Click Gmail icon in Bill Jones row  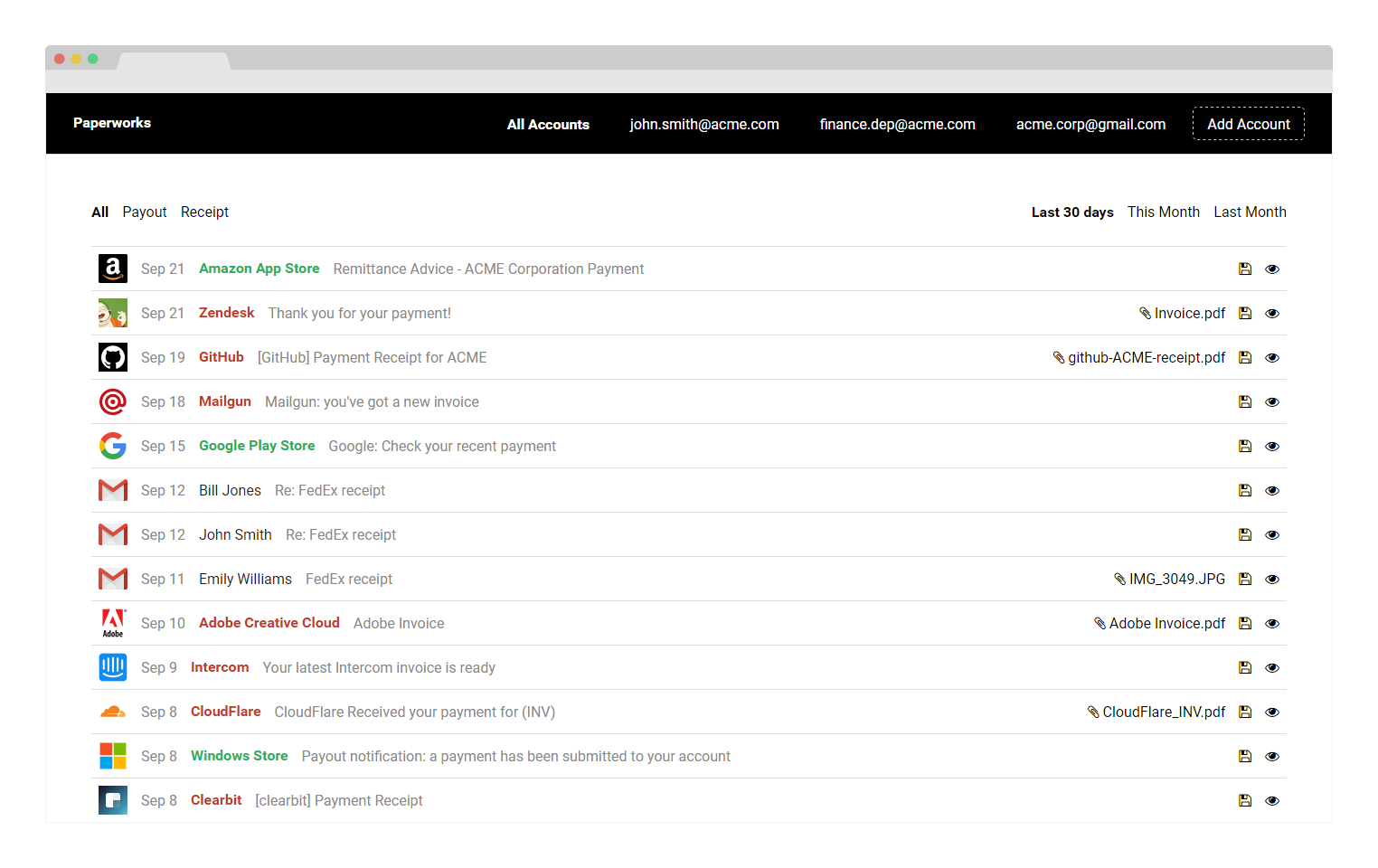click(113, 490)
